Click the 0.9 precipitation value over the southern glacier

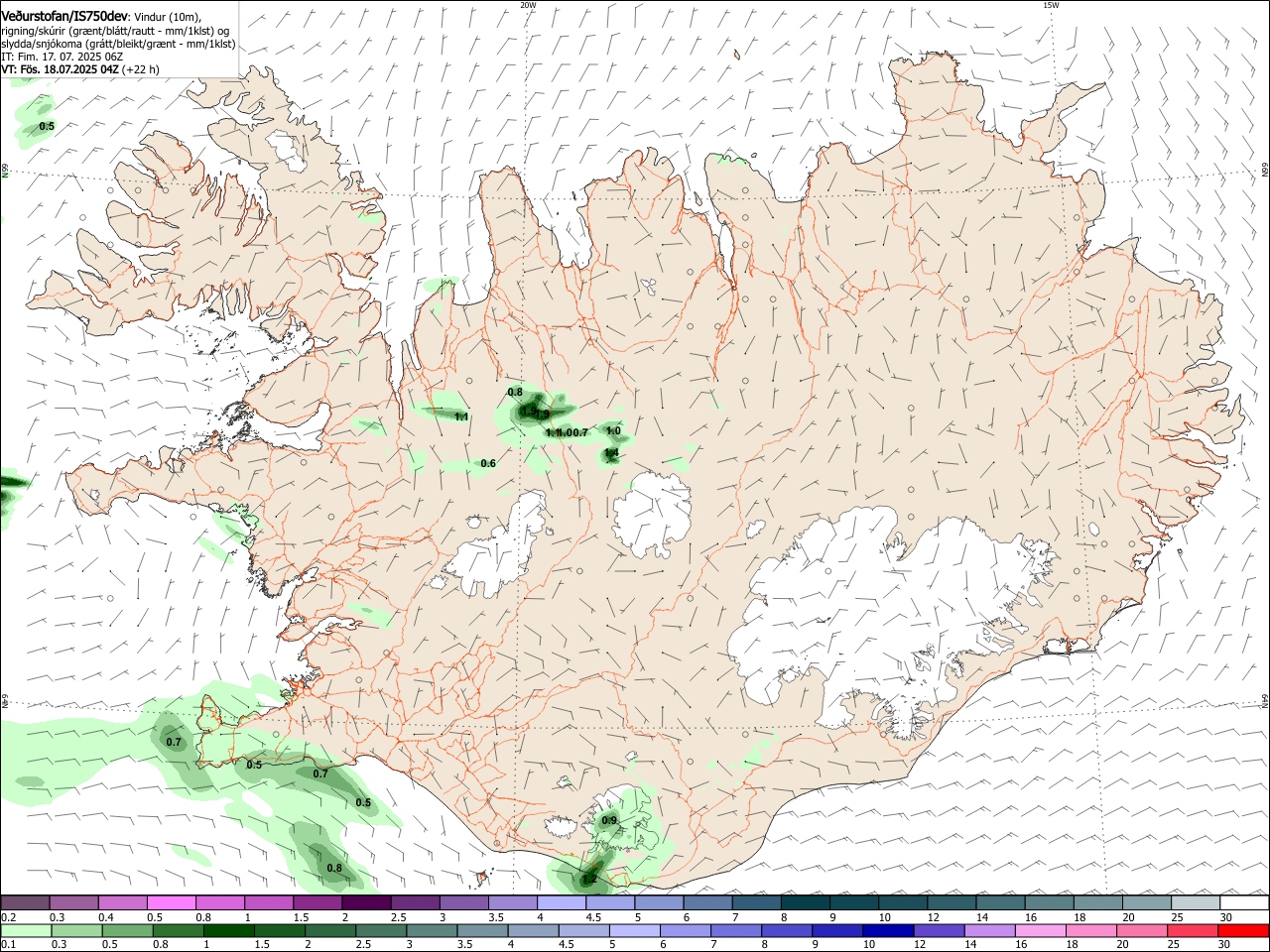(609, 820)
